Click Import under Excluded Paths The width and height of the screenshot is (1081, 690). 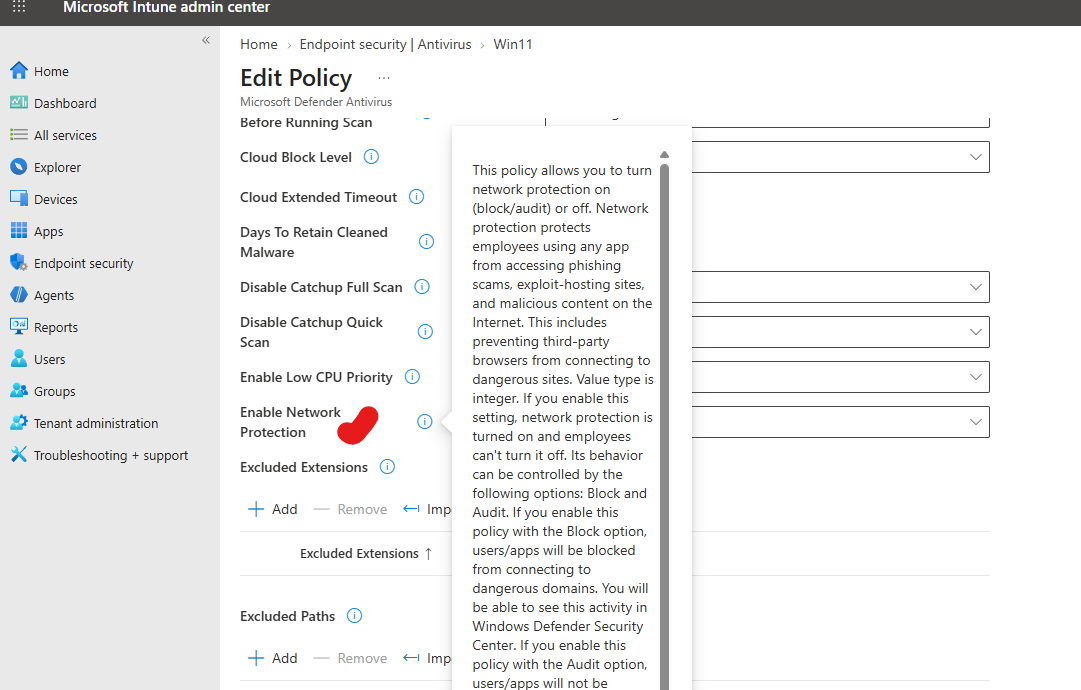(x=427, y=658)
